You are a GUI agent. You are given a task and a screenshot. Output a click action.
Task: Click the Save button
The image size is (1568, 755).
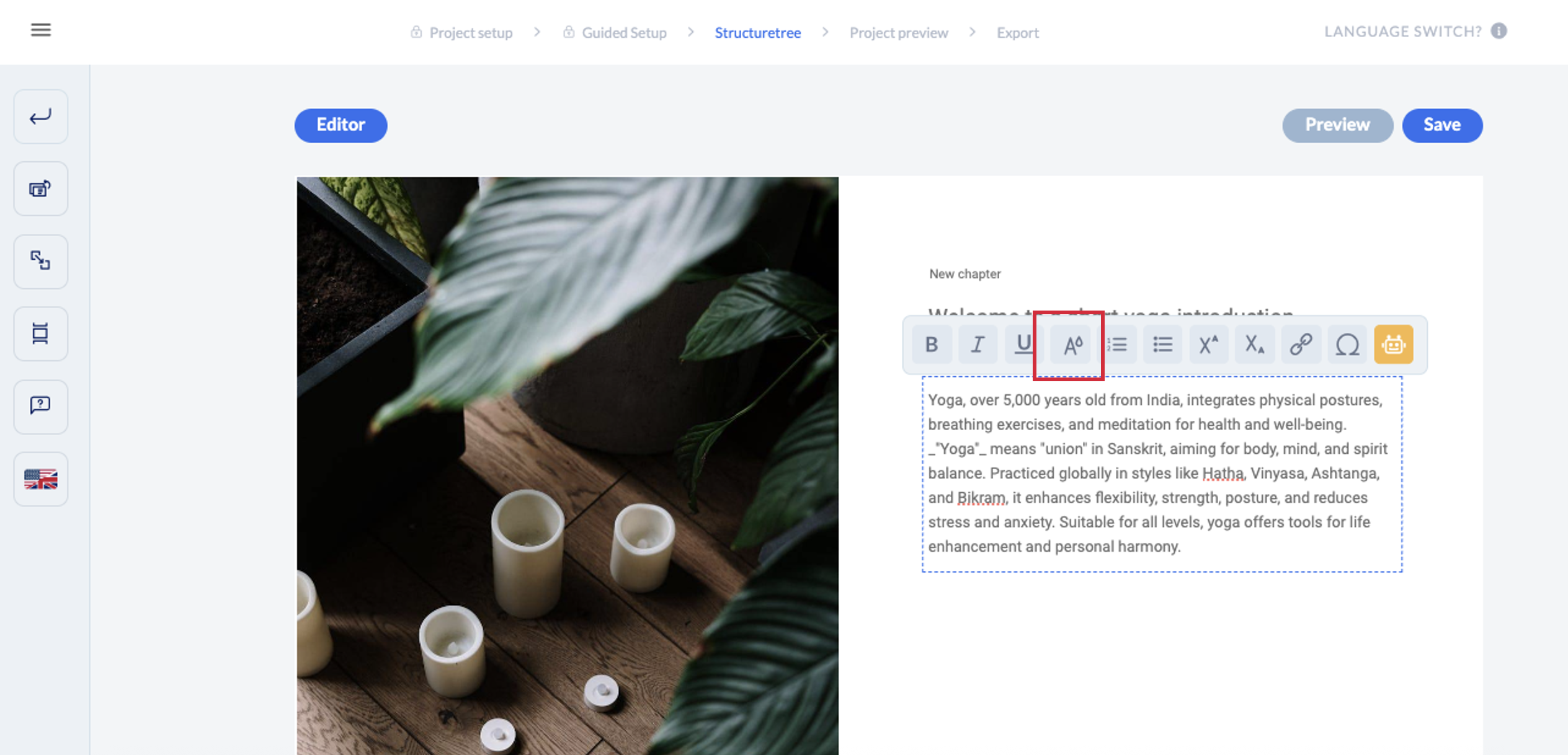1441,125
